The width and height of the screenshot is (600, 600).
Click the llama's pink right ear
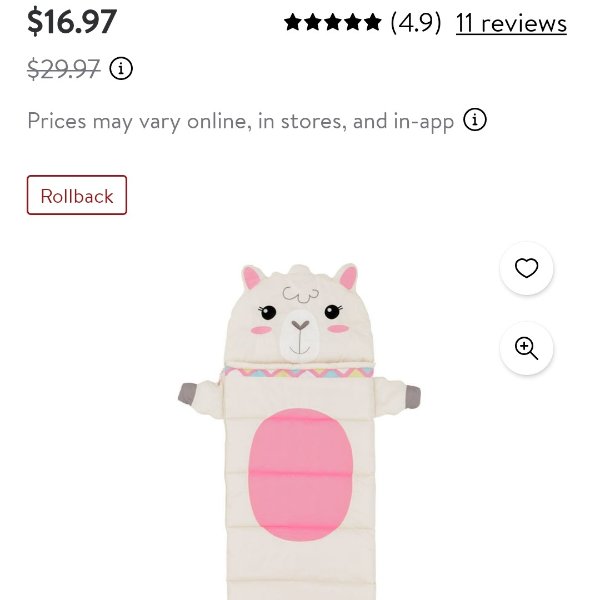click(348, 277)
